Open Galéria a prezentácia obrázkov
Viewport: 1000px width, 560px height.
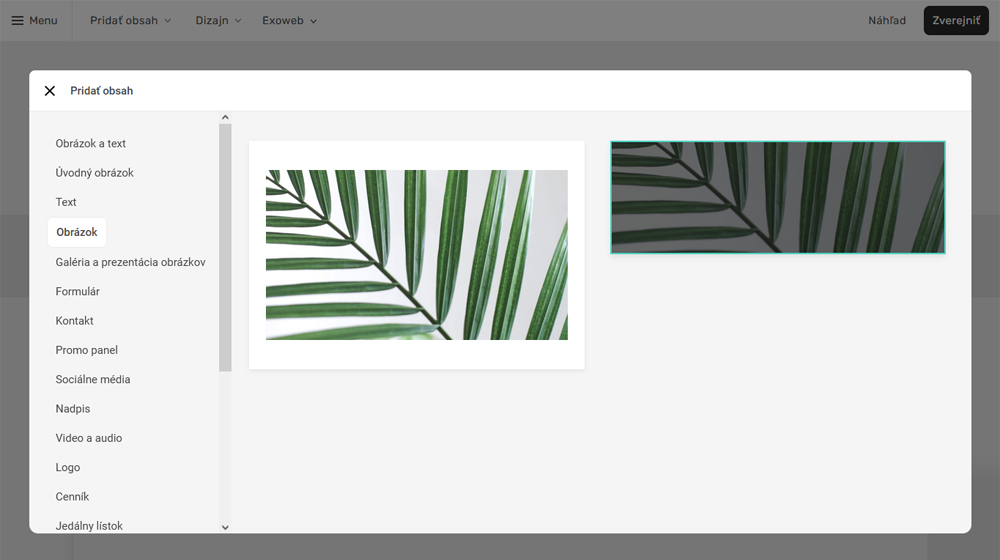pos(130,262)
